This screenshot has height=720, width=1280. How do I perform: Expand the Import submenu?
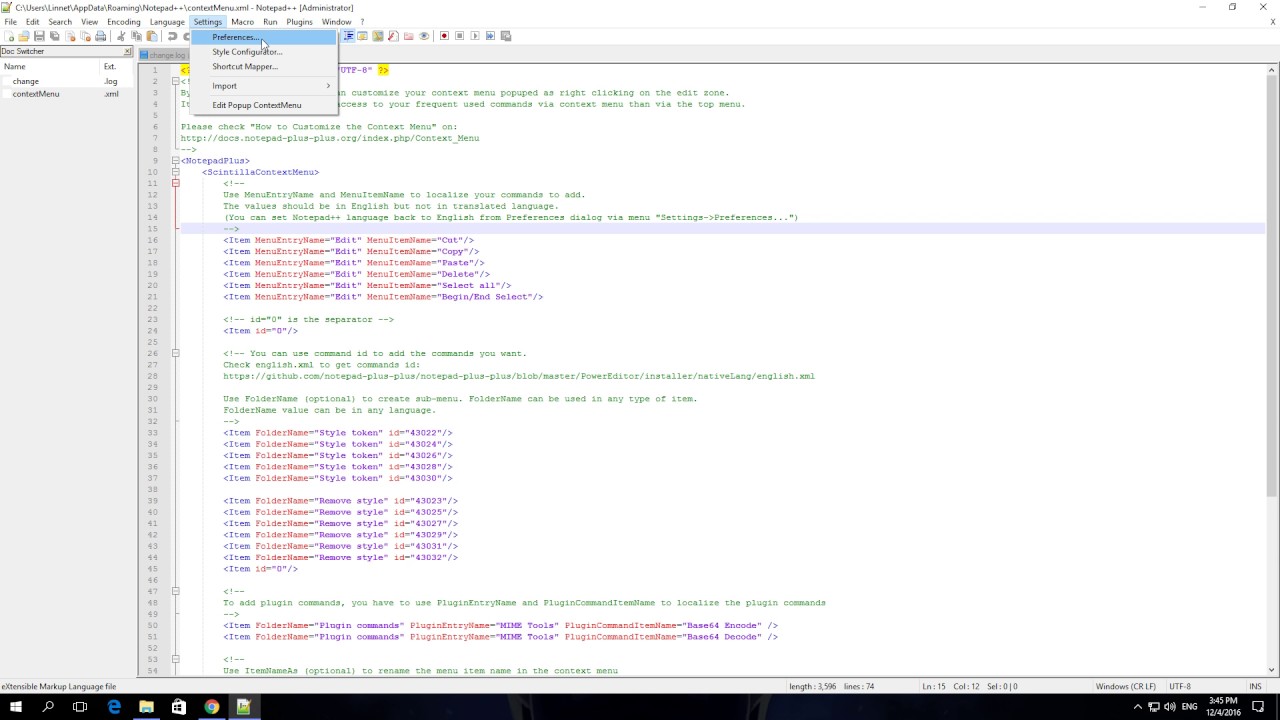(264, 86)
